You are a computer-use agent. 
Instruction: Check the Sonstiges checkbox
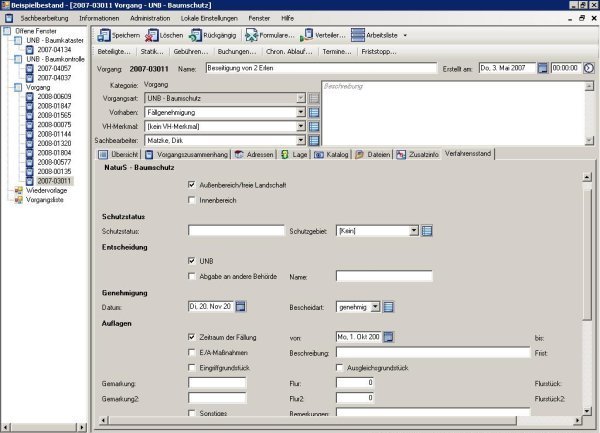(x=192, y=413)
